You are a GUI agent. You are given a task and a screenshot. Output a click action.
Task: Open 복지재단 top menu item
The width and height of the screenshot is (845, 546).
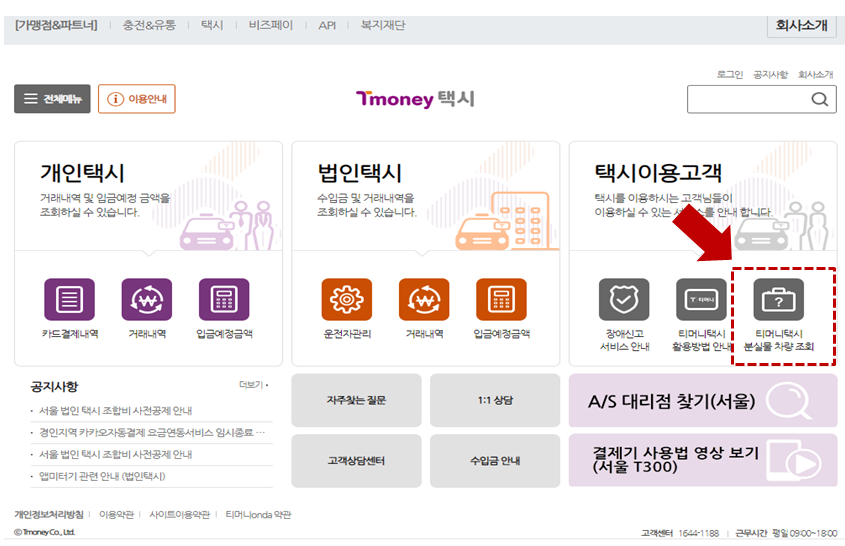click(383, 25)
